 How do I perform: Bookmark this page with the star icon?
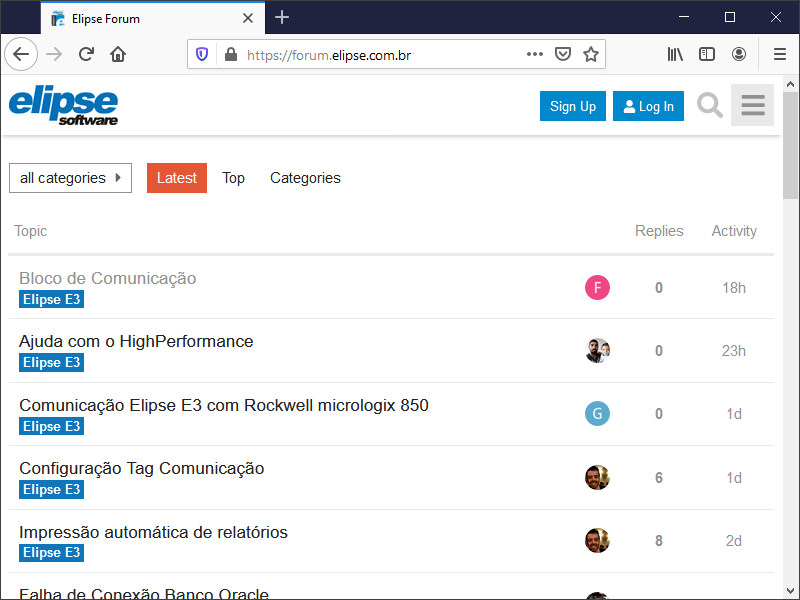point(591,54)
